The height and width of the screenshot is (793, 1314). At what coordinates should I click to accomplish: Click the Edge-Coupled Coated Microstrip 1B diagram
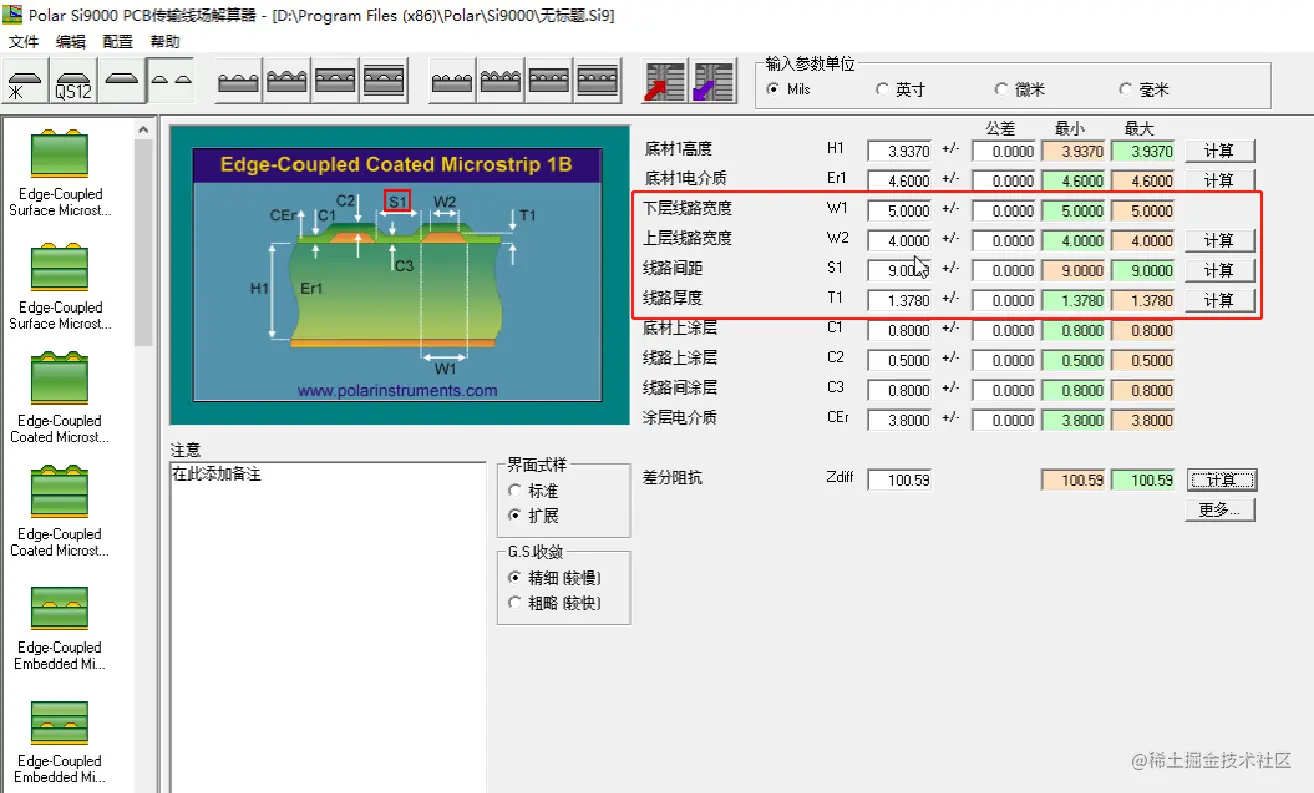397,274
